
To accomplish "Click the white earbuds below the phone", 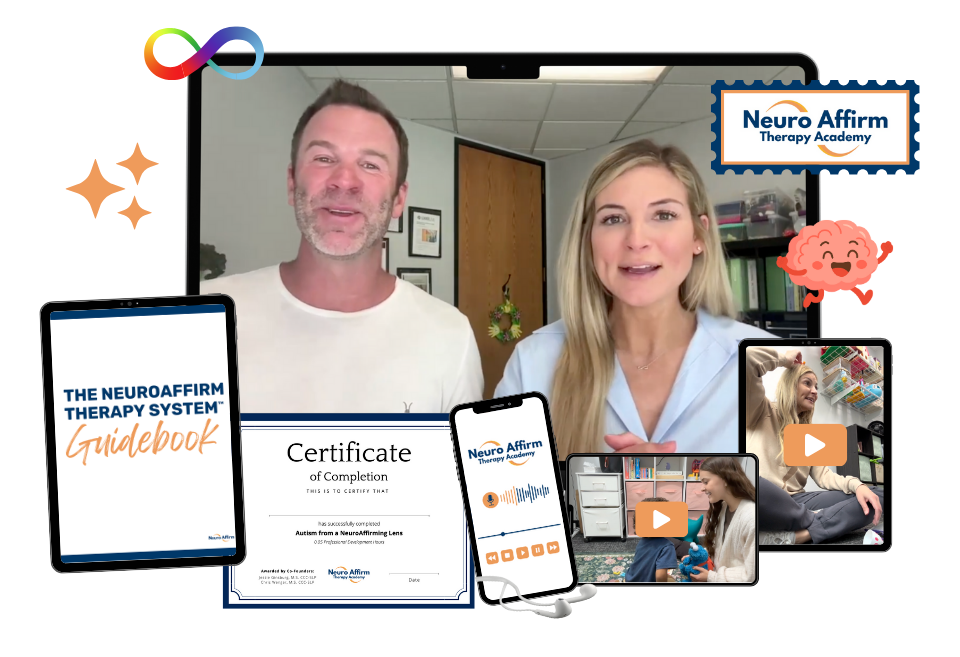I will 537,597.
